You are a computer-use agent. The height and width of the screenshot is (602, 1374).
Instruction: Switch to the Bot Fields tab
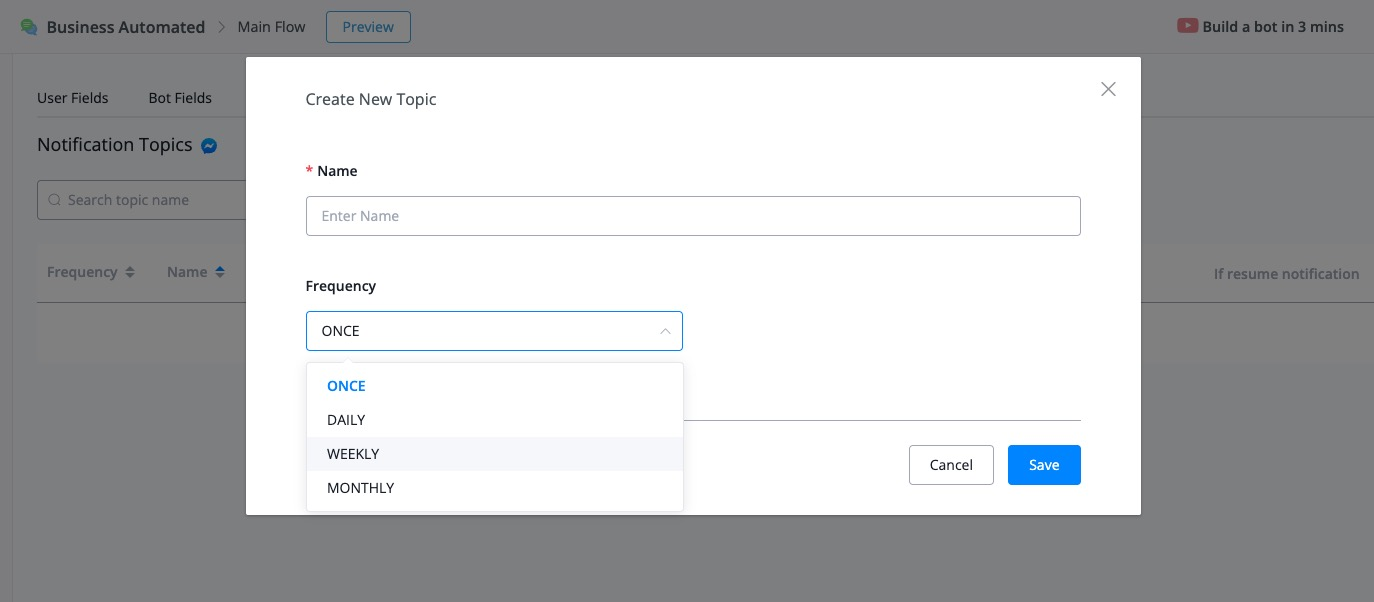tap(180, 98)
